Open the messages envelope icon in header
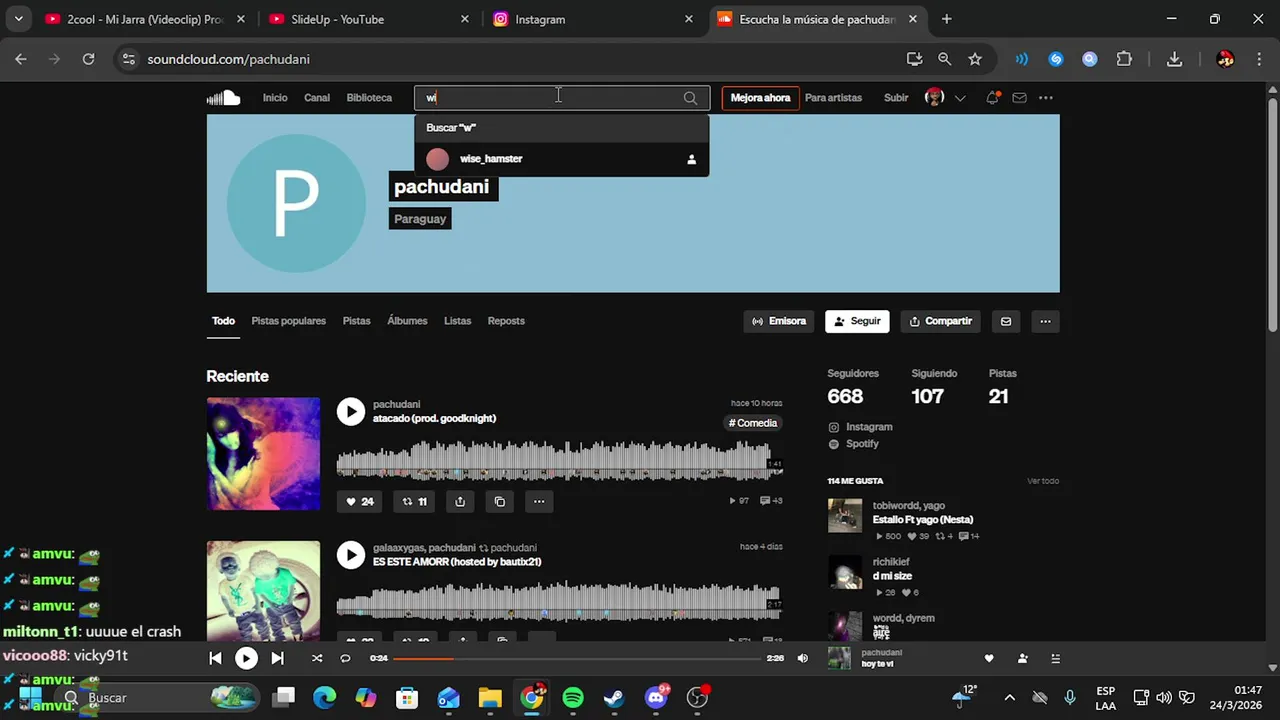Screen dimensions: 1280x720 click(1019, 98)
